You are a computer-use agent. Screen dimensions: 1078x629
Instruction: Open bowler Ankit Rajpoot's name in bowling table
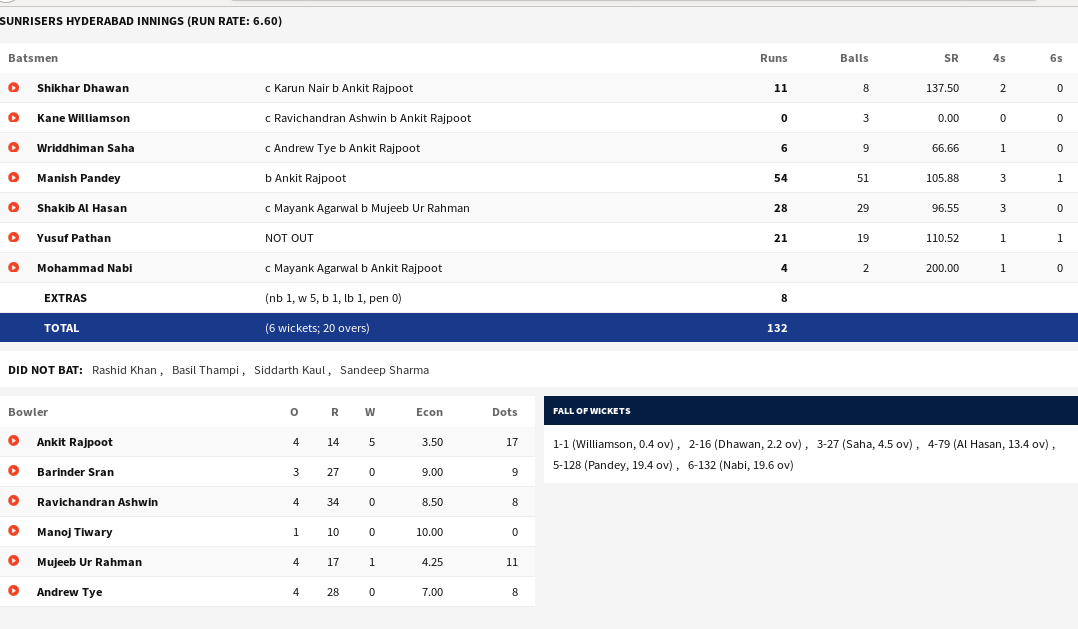74,442
